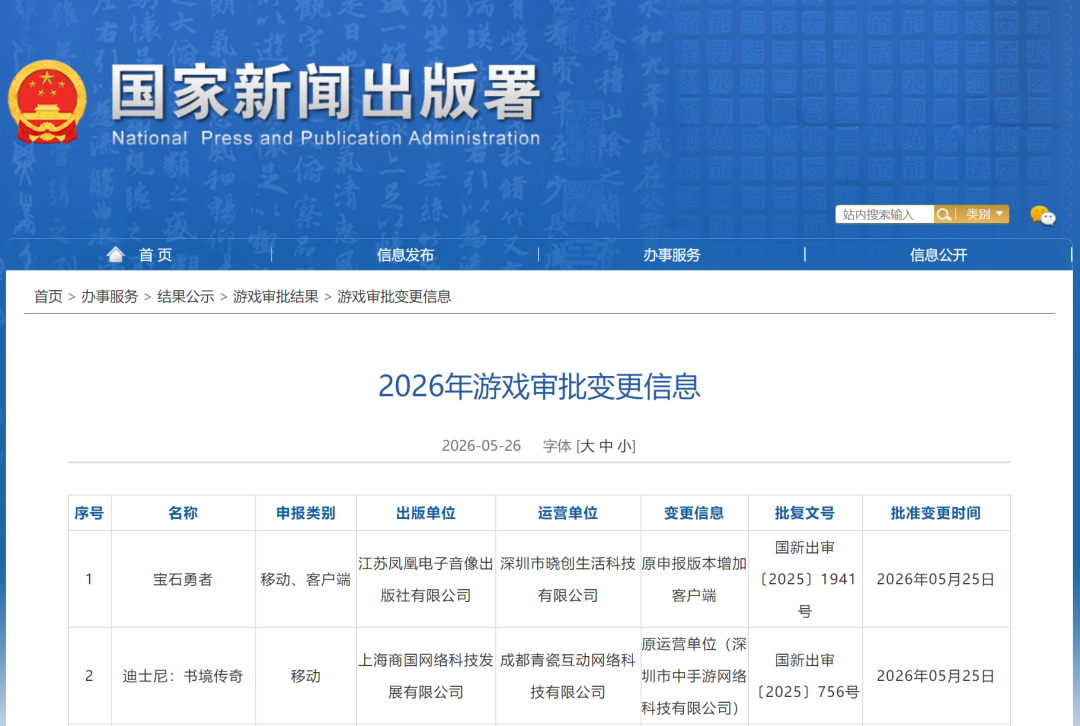This screenshot has width=1080, height=726.
Task: Click row 2 change info 原运营单位 cell
Action: coord(694,676)
